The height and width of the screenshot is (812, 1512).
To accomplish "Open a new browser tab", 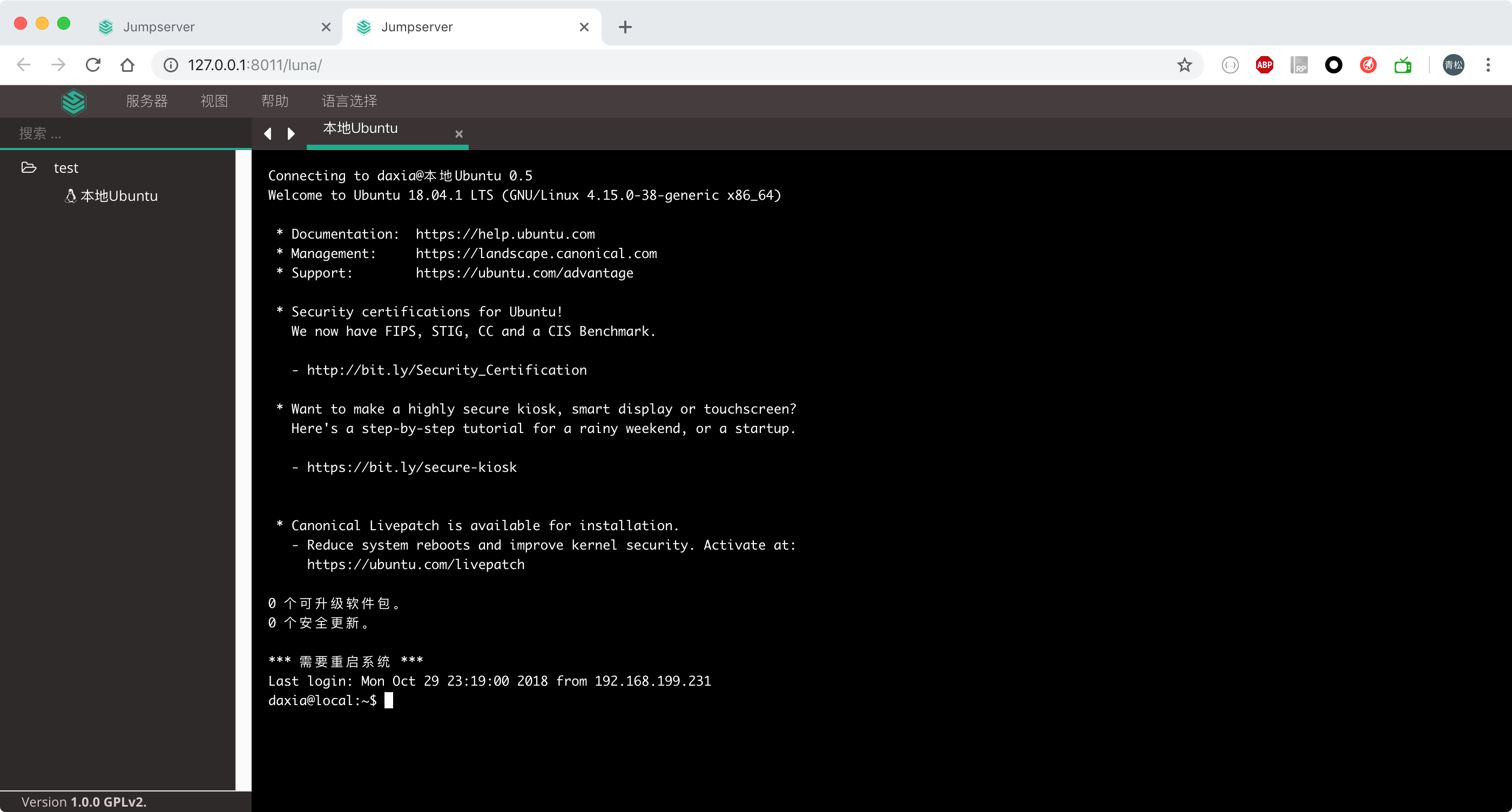I will tap(625, 27).
